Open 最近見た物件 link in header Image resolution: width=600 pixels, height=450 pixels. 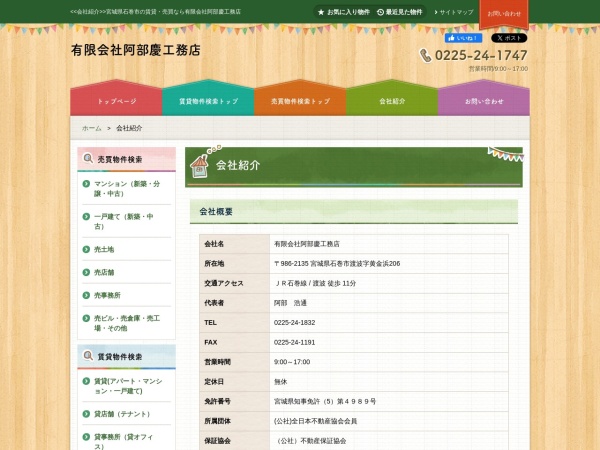click(x=404, y=12)
